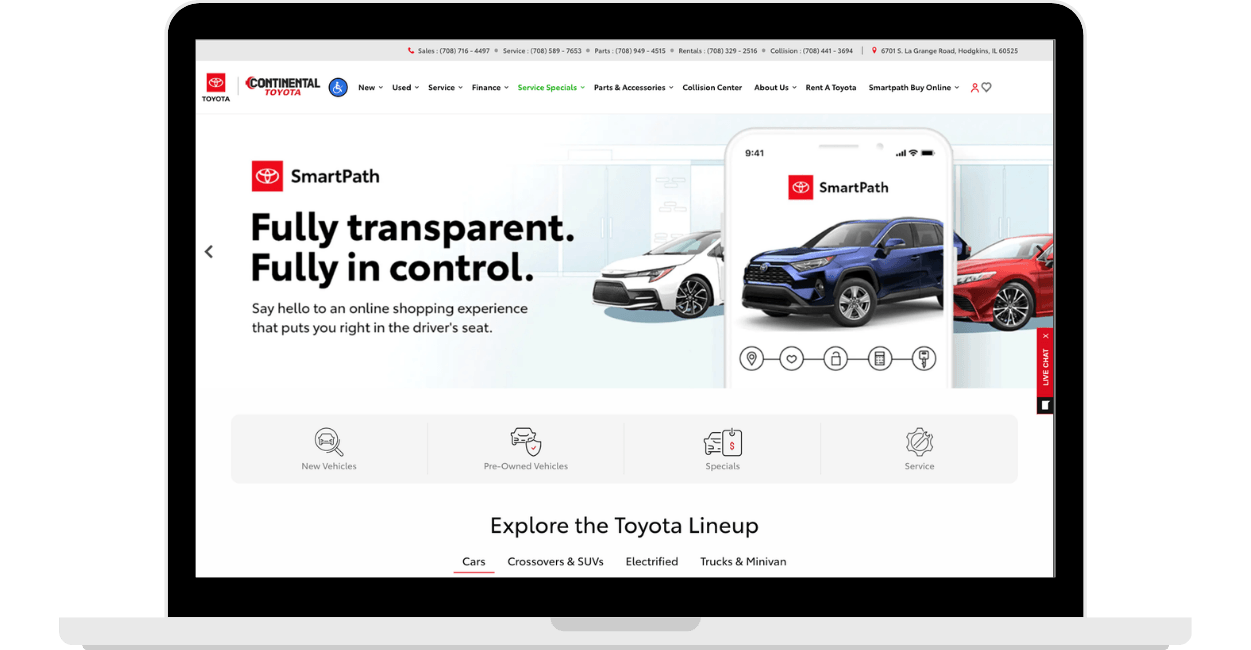Expand the Used menu

coord(406,88)
